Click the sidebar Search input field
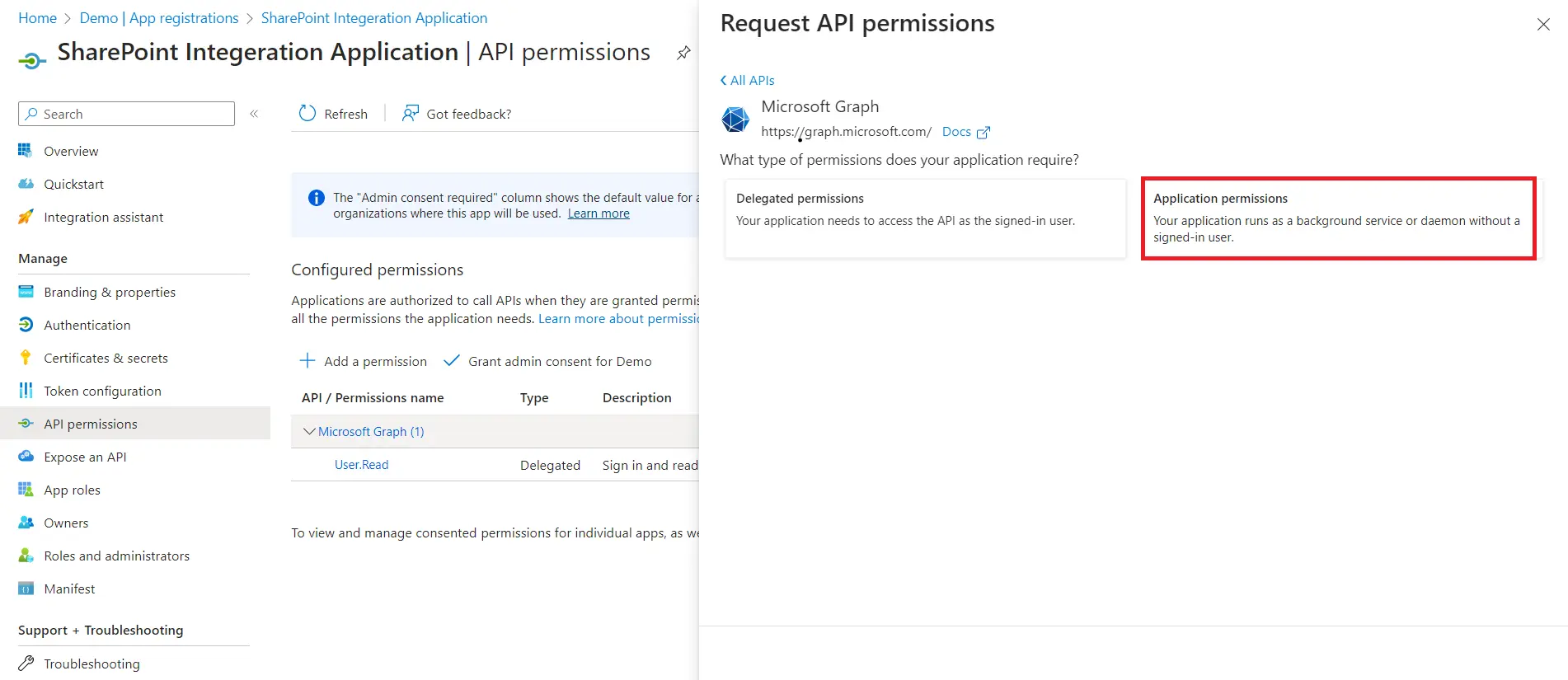This screenshot has width=1568, height=680. tap(126, 114)
